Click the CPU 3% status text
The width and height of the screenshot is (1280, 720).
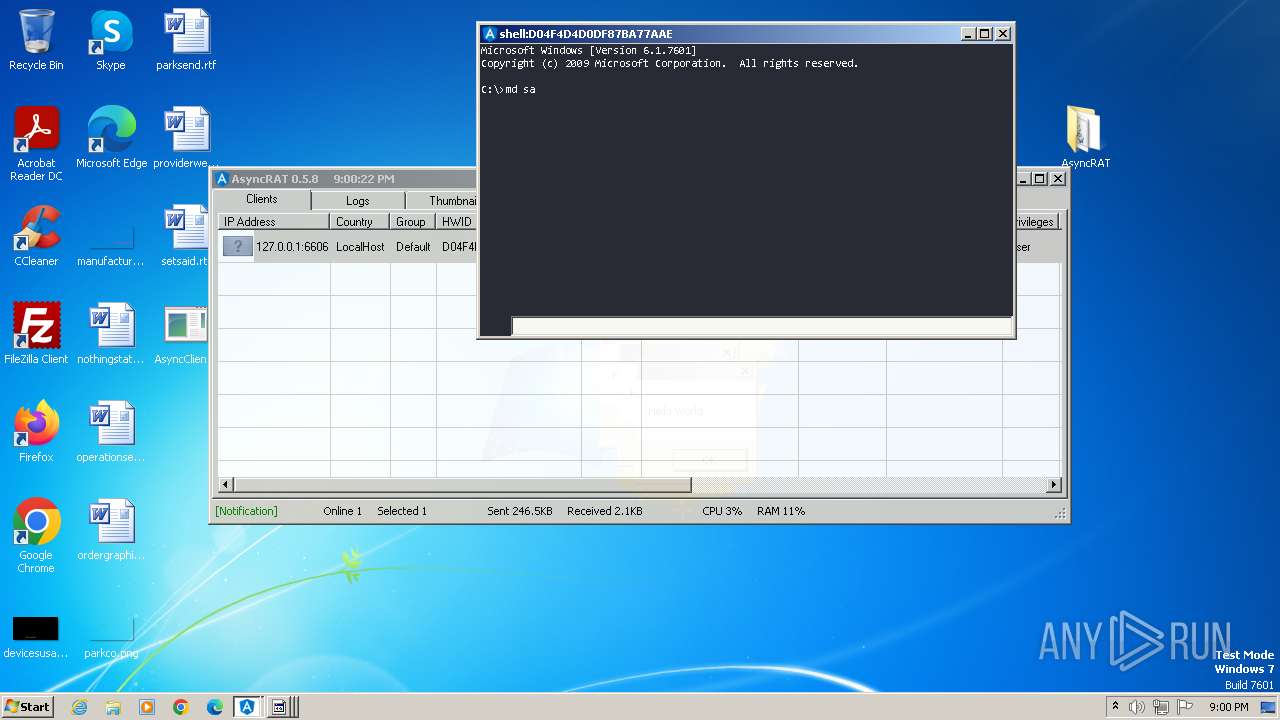722,511
